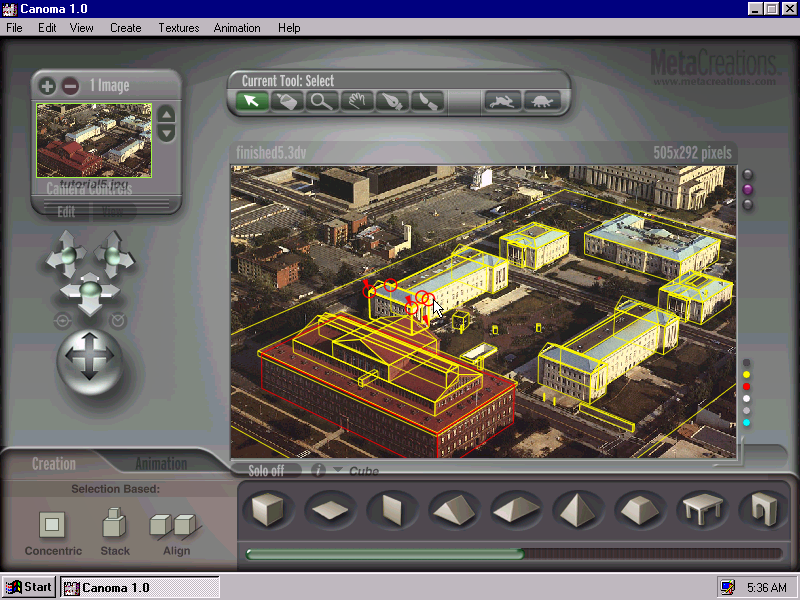Viewport: 800px width, 600px height.
Task: Apply Align selection-based creation
Action: [176, 527]
